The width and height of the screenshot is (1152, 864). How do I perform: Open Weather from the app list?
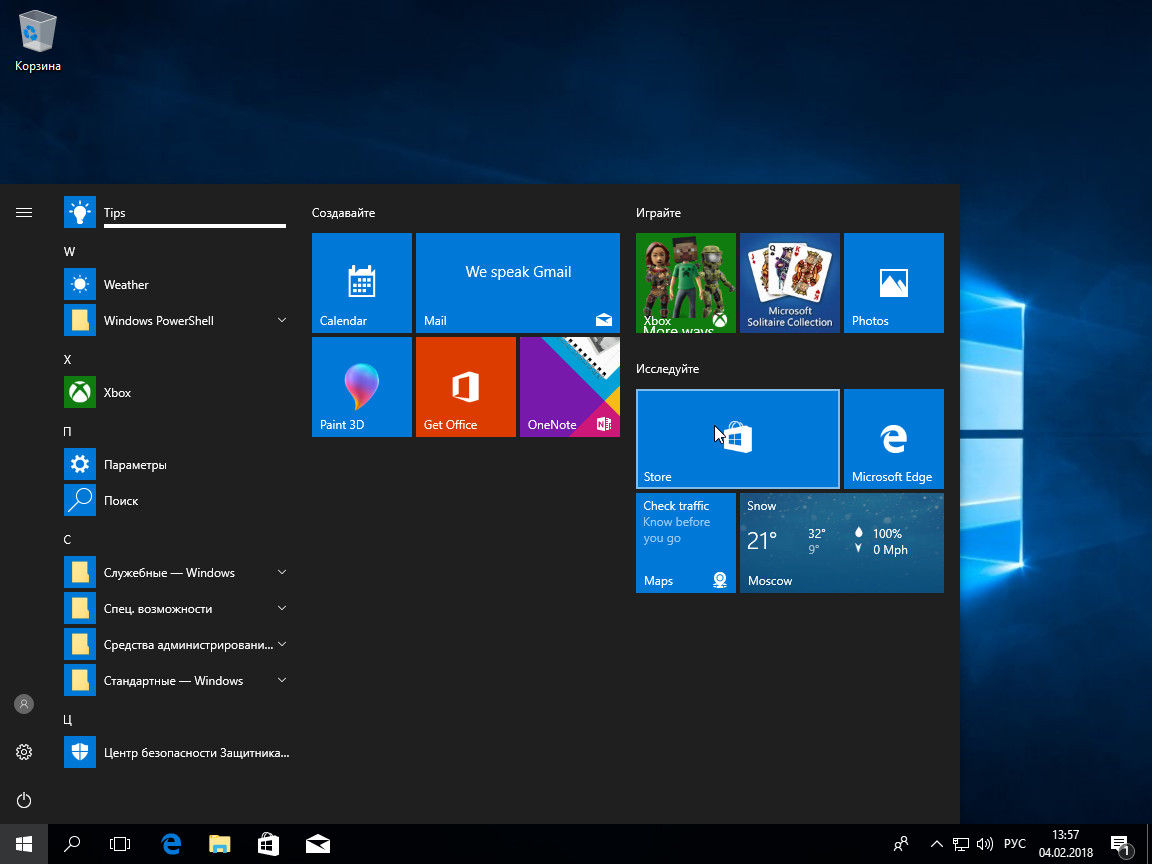point(126,285)
